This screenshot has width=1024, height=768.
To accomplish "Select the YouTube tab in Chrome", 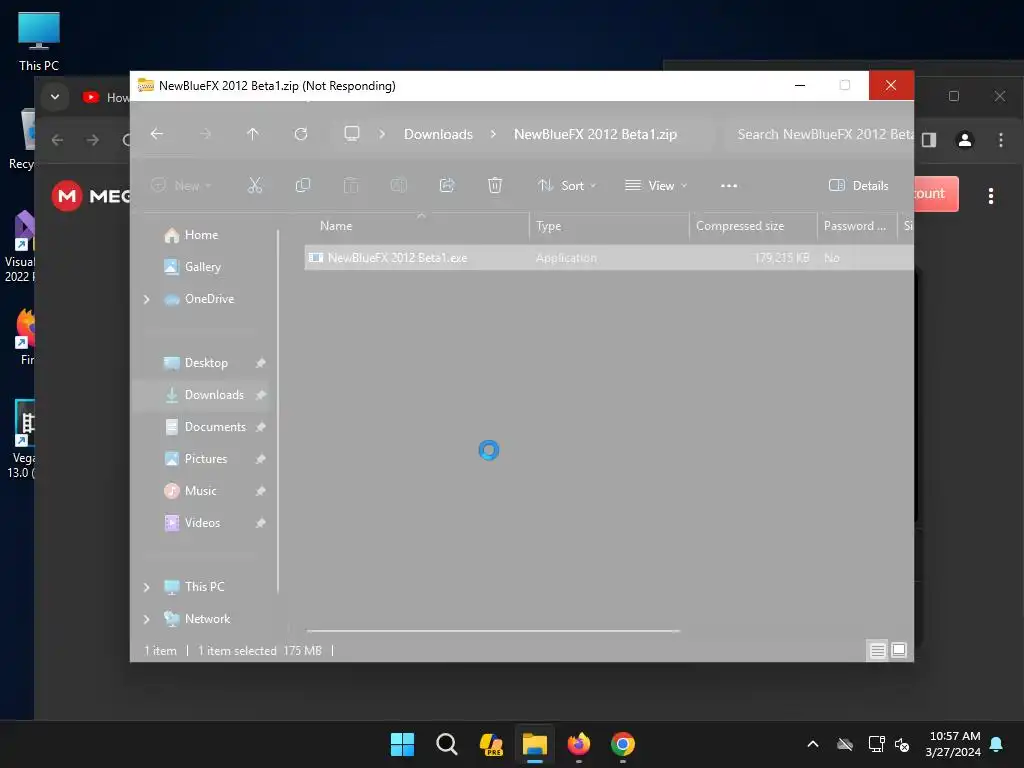I will point(104,97).
